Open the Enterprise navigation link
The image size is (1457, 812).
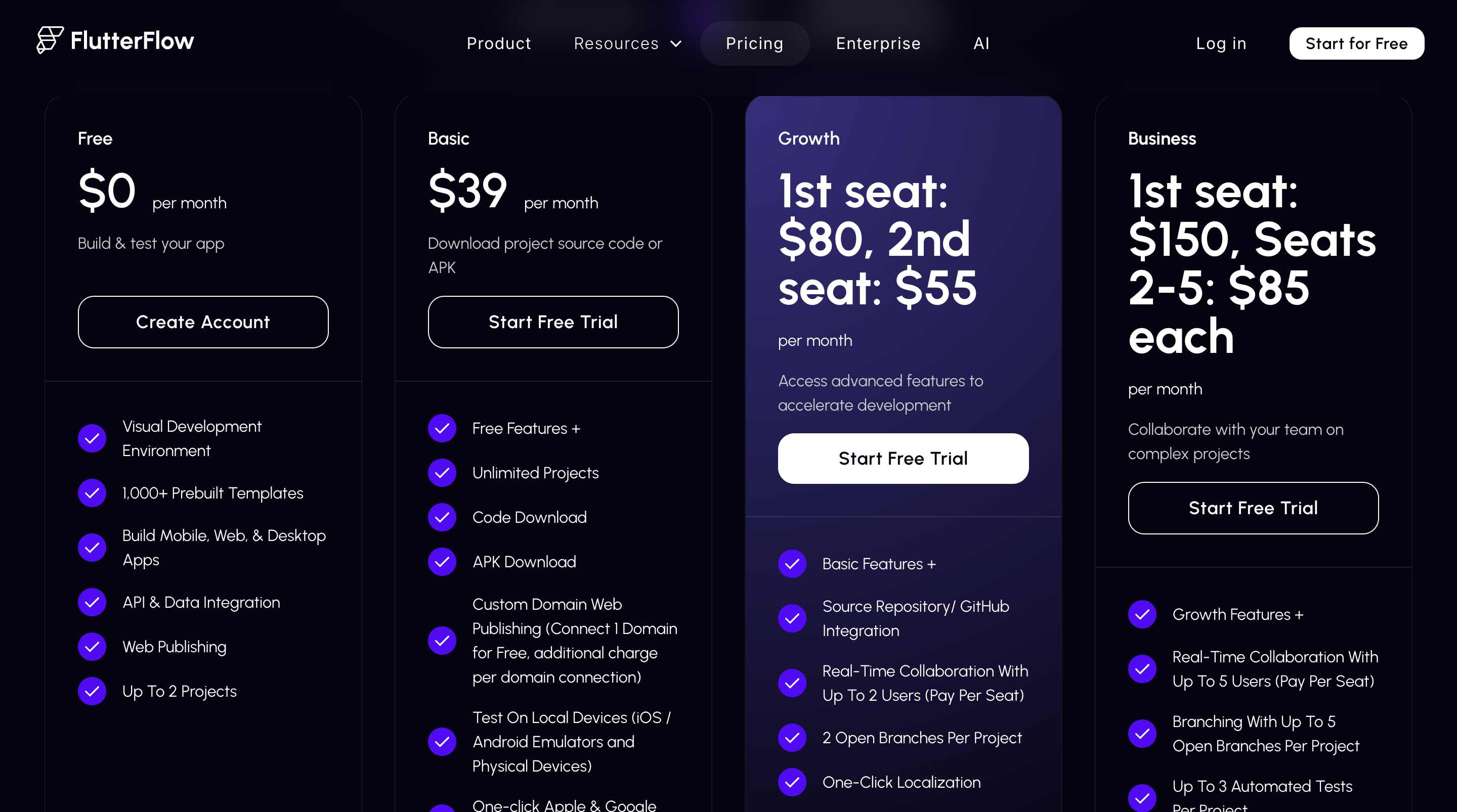(878, 43)
